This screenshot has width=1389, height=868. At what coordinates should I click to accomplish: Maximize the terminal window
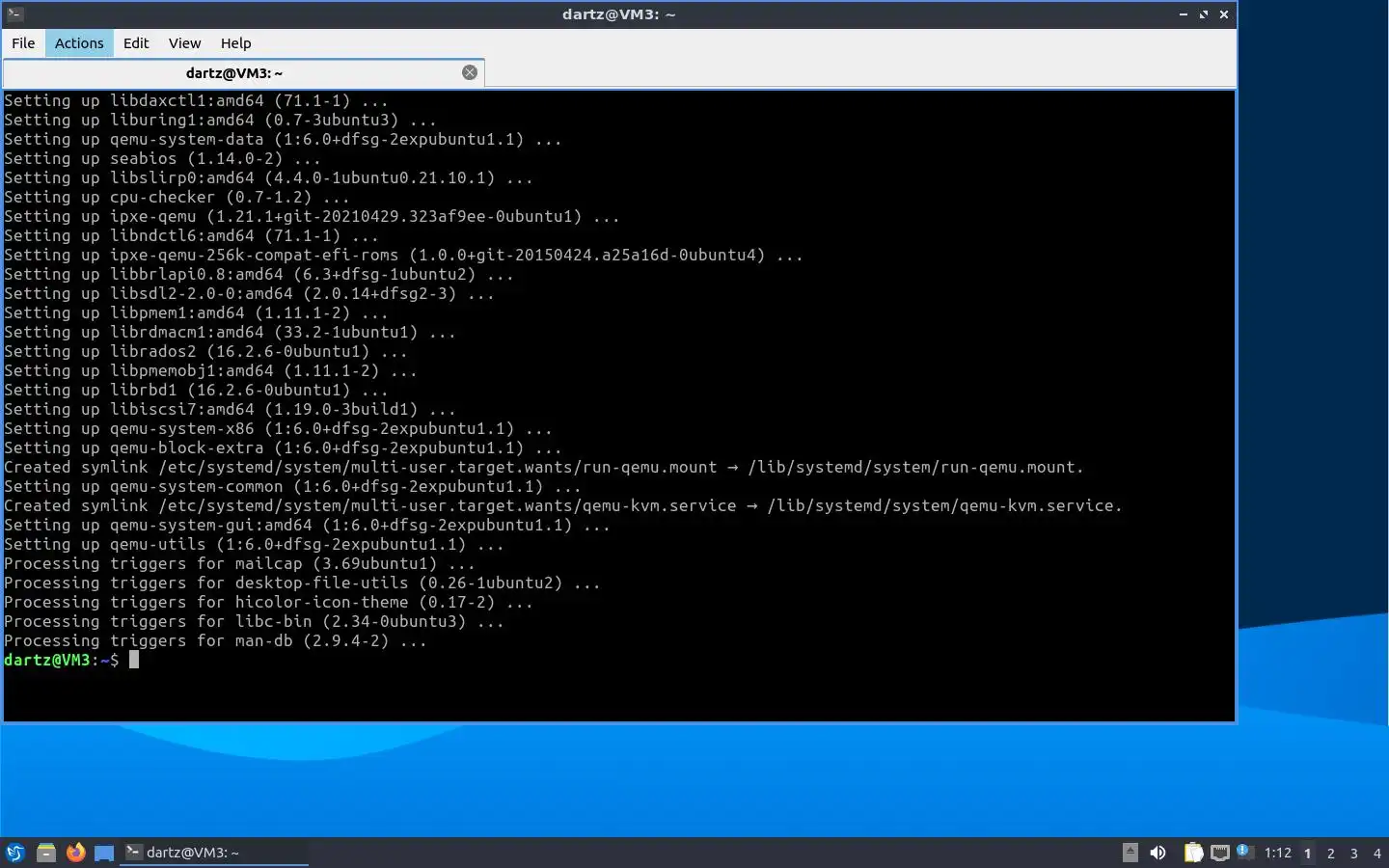coord(1203,14)
